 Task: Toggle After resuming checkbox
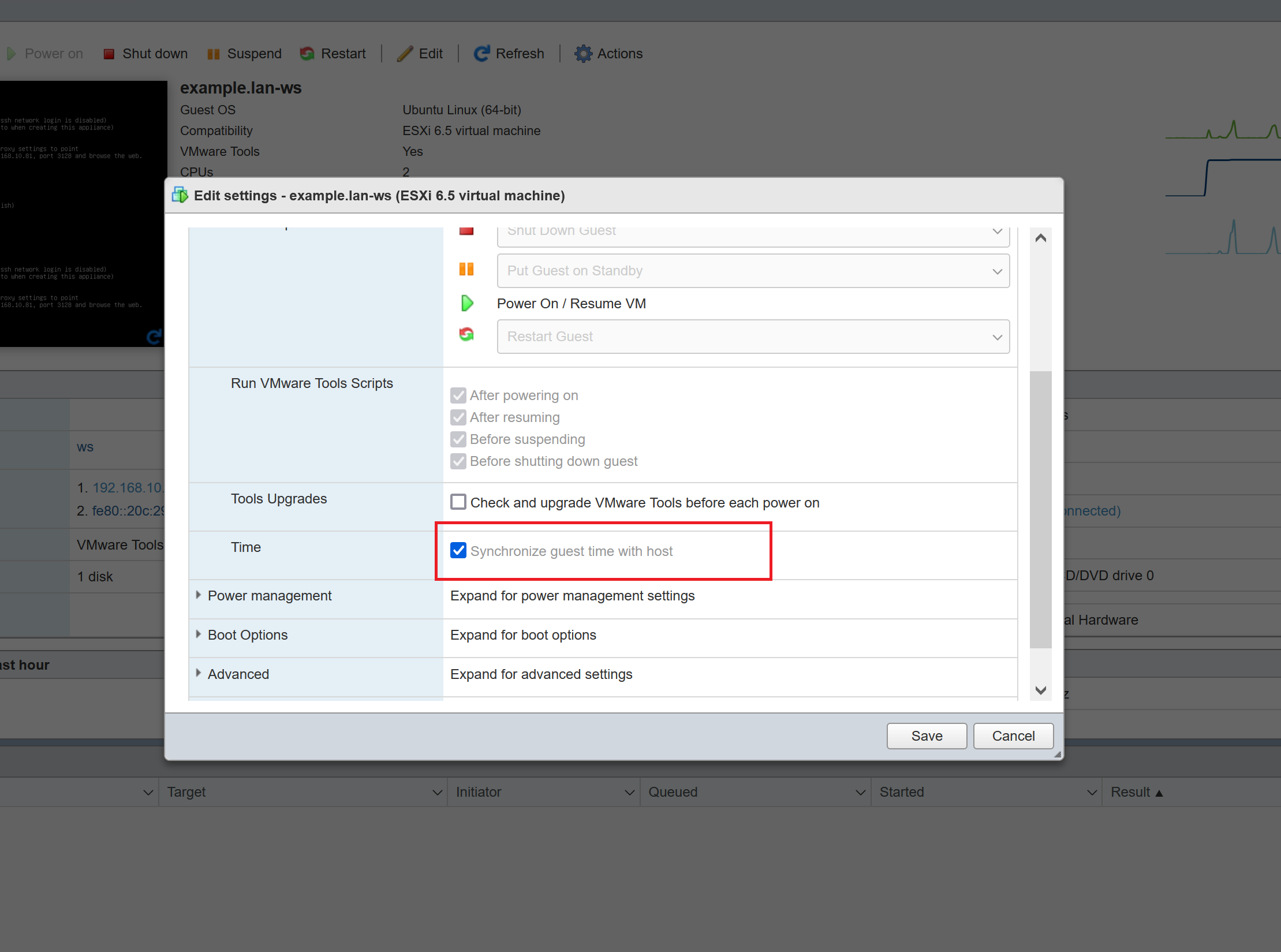point(458,417)
